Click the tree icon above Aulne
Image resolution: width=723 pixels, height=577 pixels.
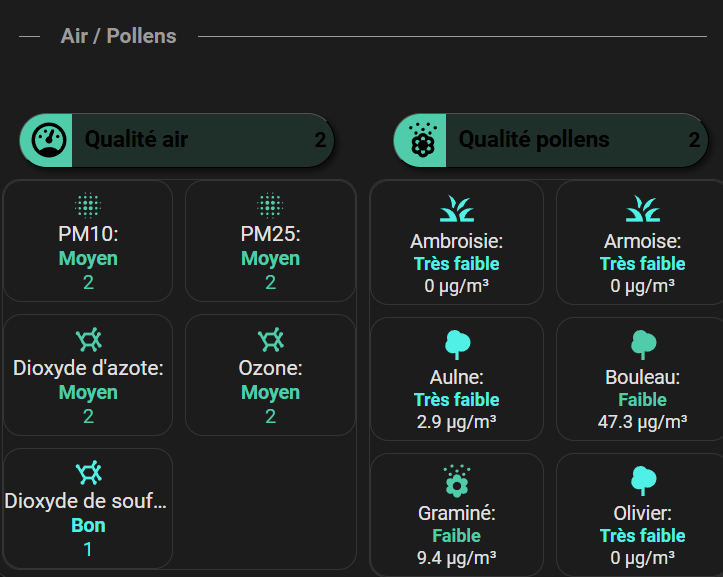(456, 345)
